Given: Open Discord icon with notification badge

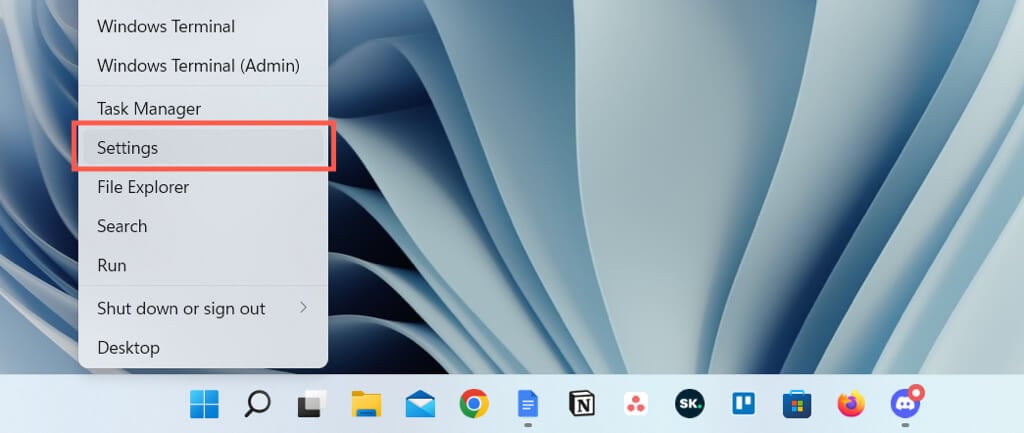Looking at the screenshot, I should tap(906, 403).
